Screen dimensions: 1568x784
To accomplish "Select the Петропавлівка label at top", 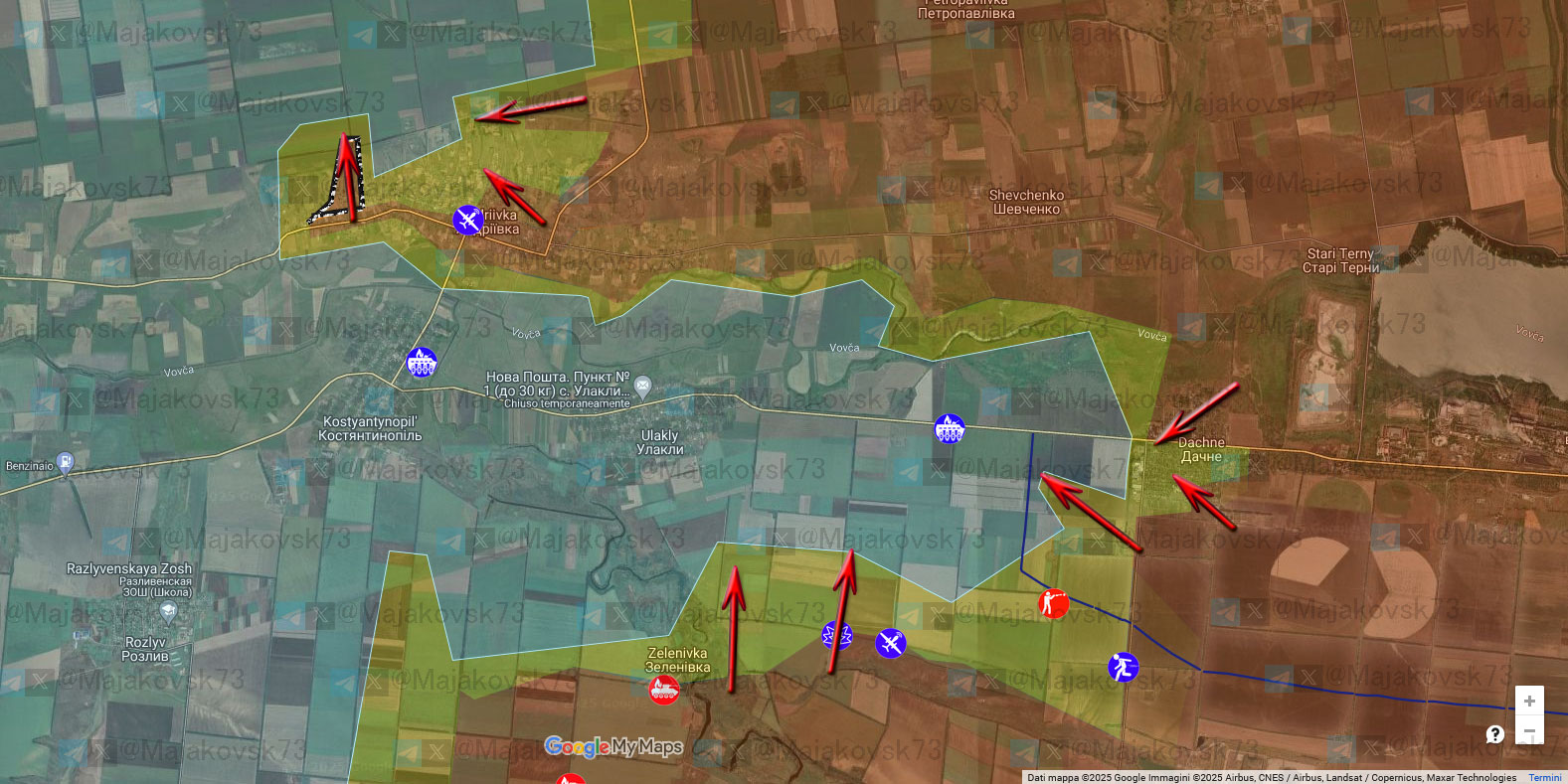I will (x=965, y=13).
